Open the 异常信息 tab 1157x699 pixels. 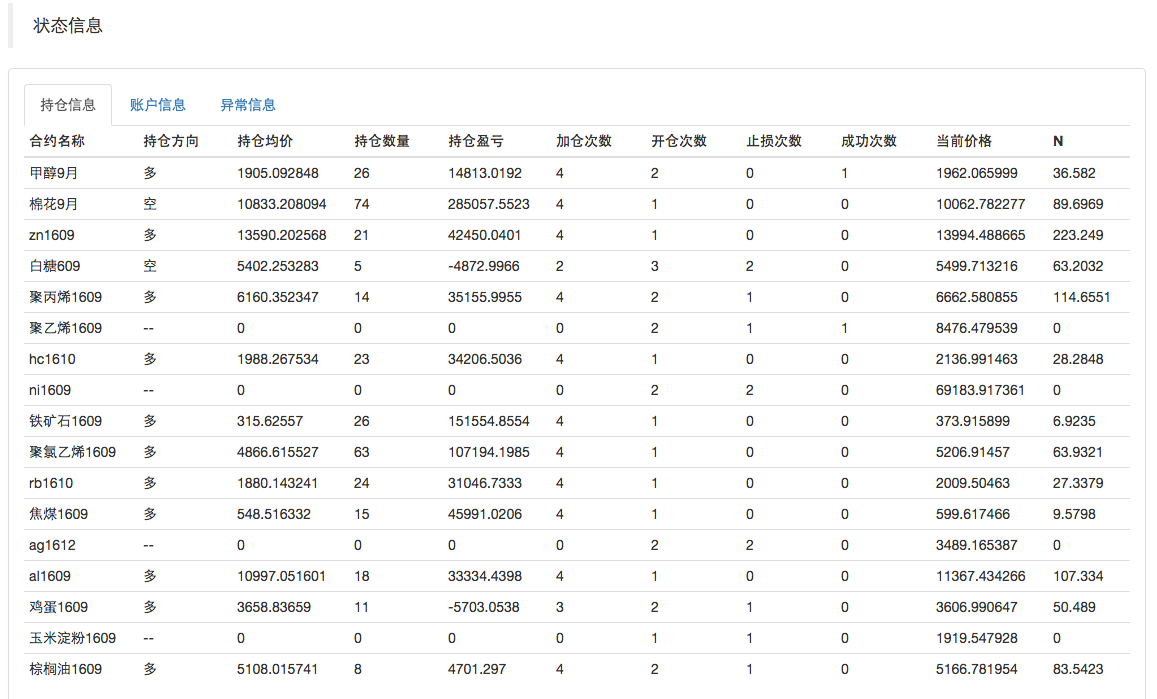(248, 105)
